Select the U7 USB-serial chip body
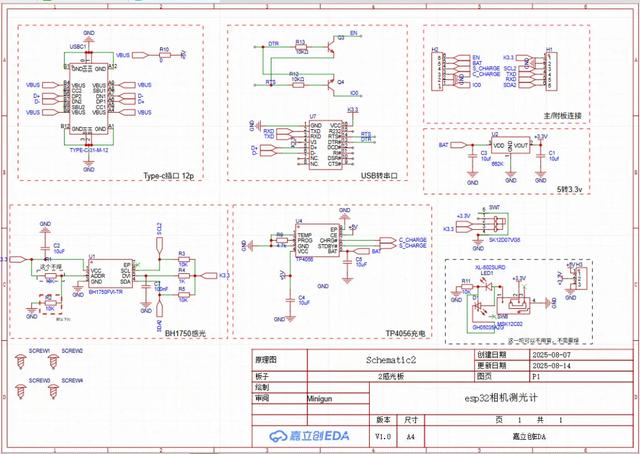640x454 pixels. (x=325, y=144)
